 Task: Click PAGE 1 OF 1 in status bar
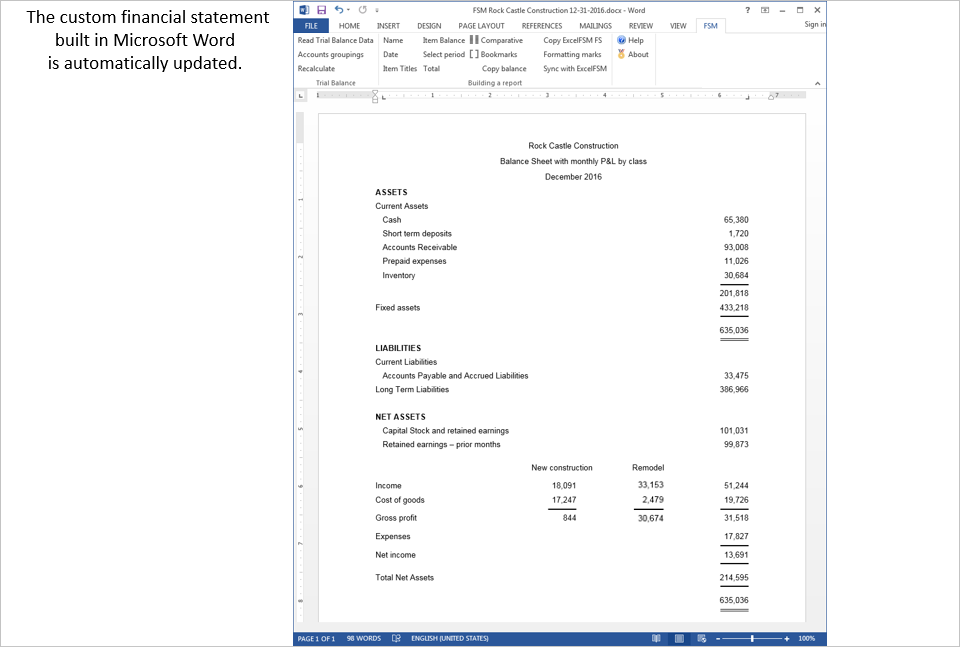316,638
